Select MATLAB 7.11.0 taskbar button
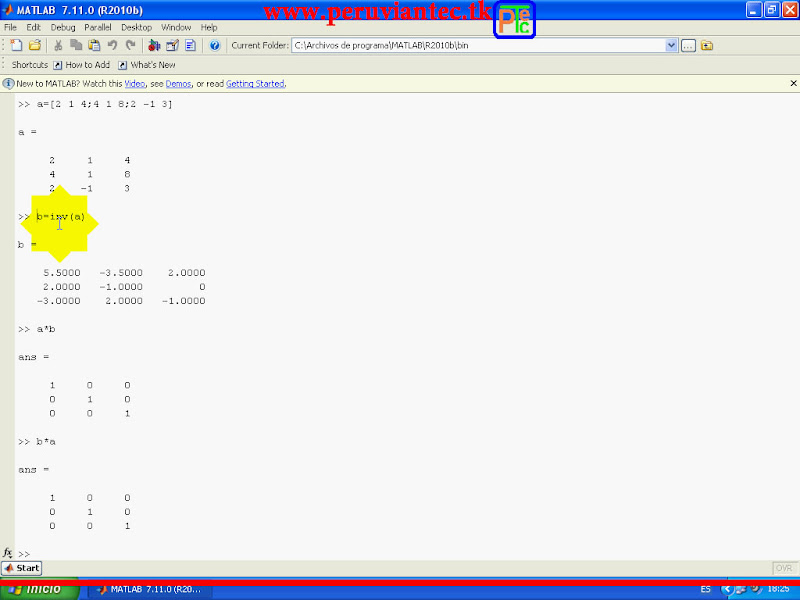The image size is (800, 600). click(x=151, y=590)
